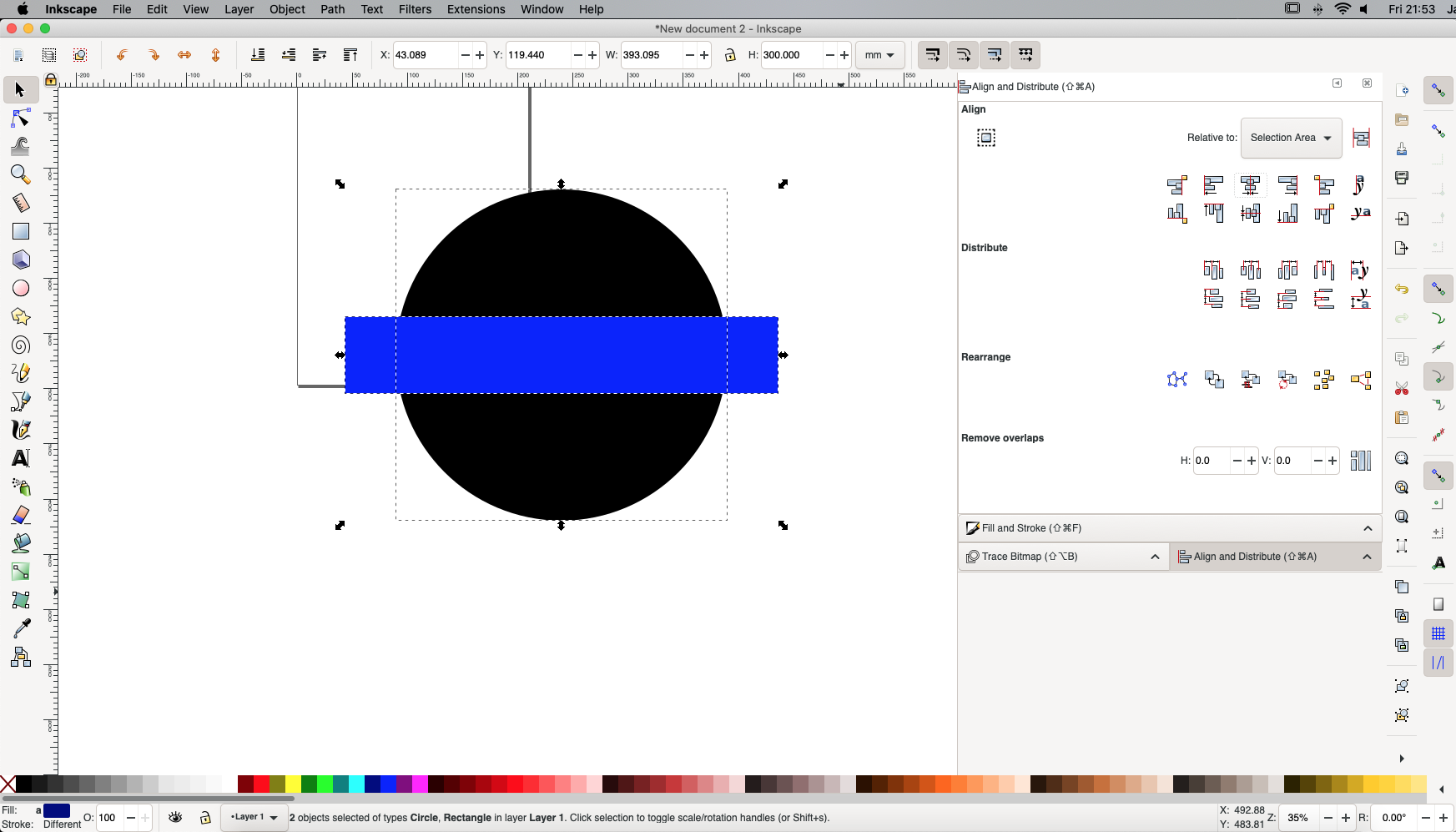Lower selection to bottom

[x=258, y=55]
